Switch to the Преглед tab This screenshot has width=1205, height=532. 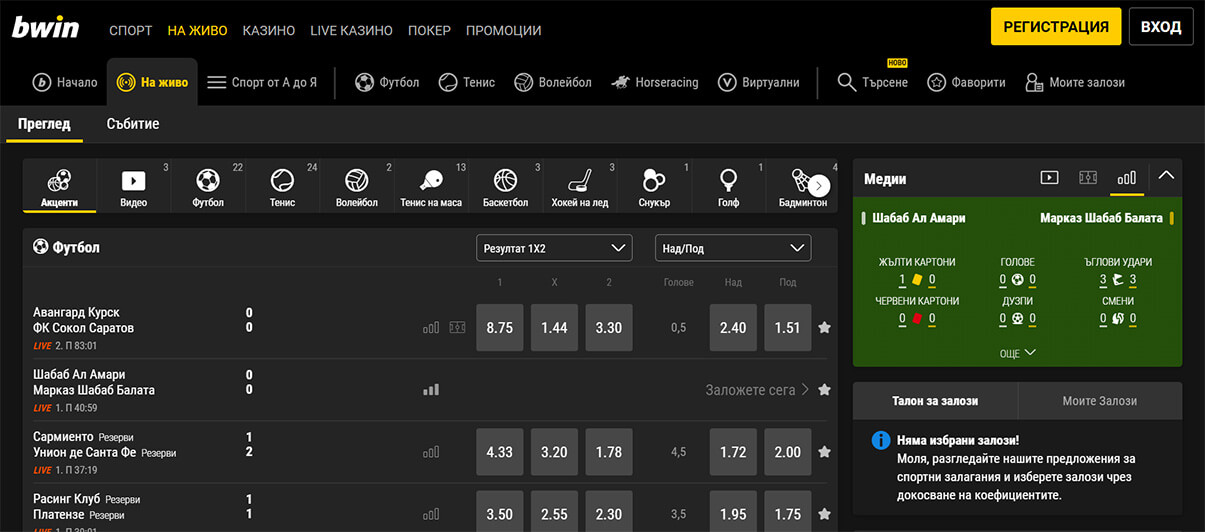click(x=45, y=124)
